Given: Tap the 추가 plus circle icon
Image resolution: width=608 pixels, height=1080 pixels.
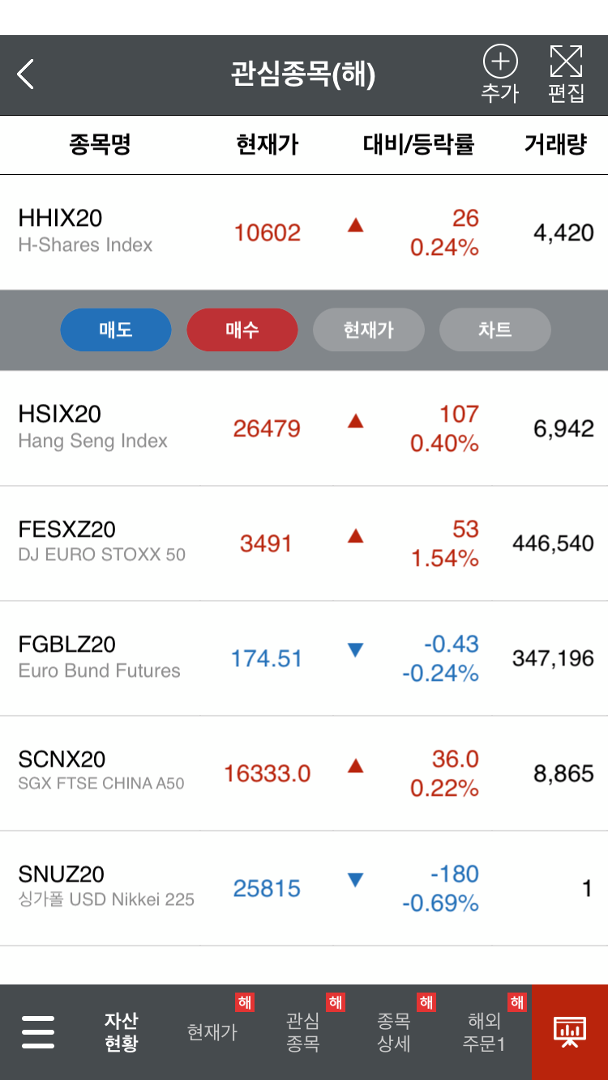Looking at the screenshot, I should click(x=500, y=62).
